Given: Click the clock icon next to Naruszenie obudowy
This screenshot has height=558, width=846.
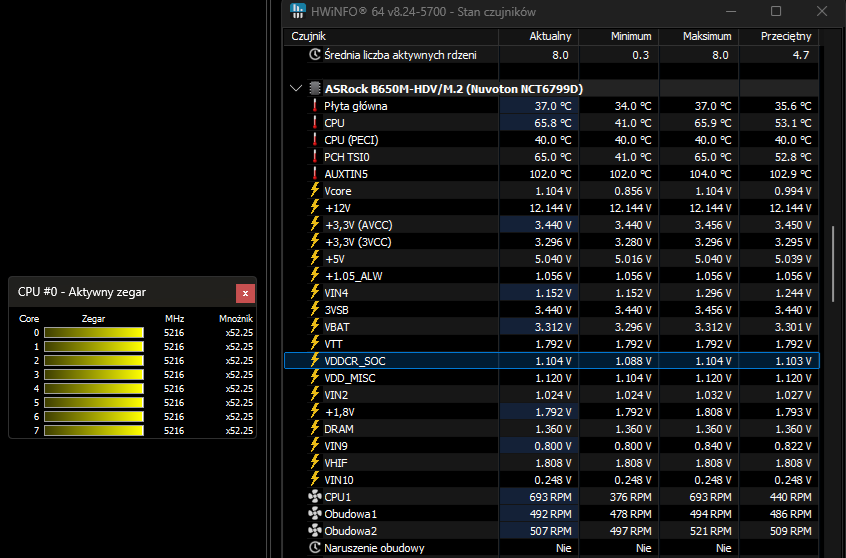Looking at the screenshot, I should [x=315, y=547].
